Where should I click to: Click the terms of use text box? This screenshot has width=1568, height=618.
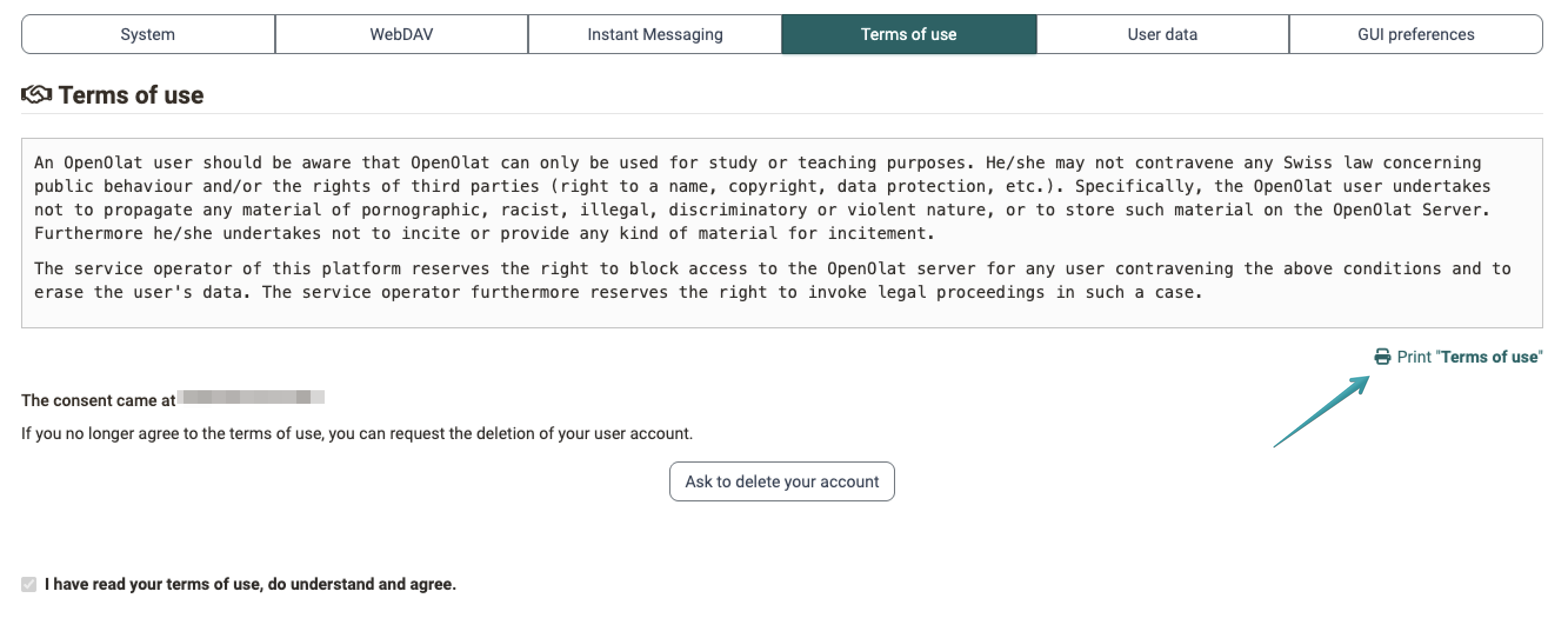click(782, 233)
